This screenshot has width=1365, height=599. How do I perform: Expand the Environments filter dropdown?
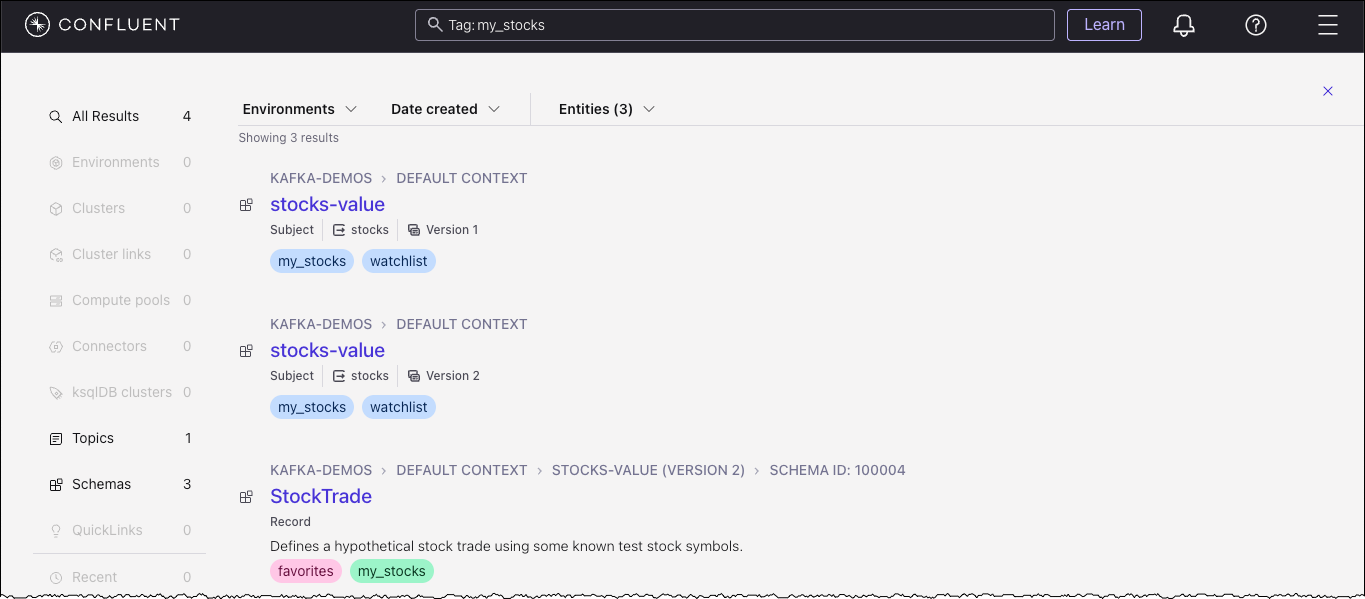(x=300, y=108)
